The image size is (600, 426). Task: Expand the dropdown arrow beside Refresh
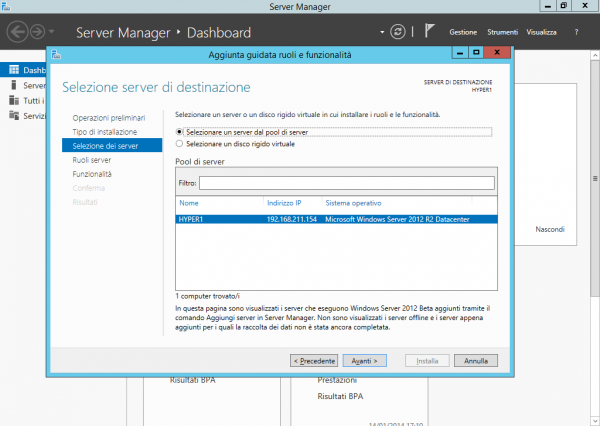[382, 32]
